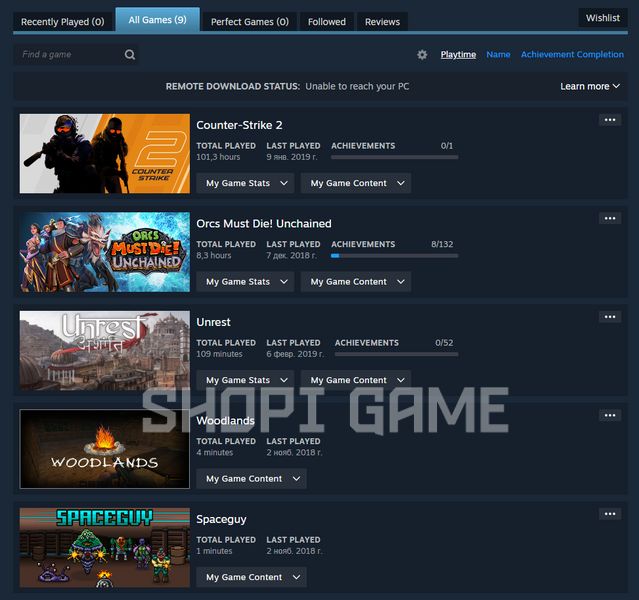Expand Spaceguy My Game Content dropdown
This screenshot has width=639, height=600.
coord(251,577)
